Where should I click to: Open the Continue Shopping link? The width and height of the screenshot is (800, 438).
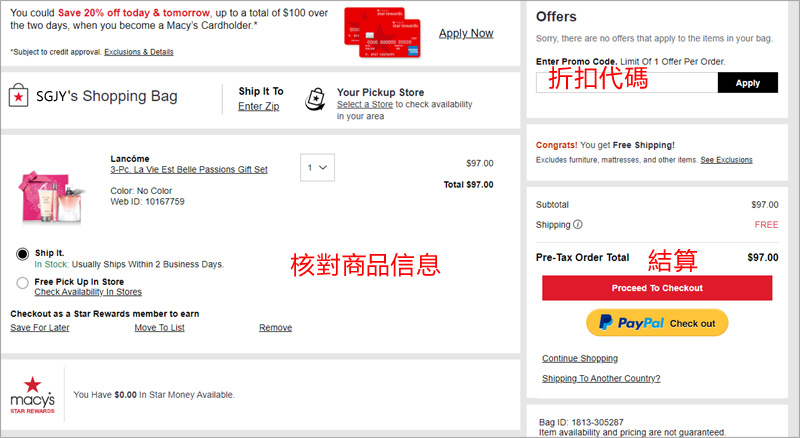pyautogui.click(x=579, y=358)
